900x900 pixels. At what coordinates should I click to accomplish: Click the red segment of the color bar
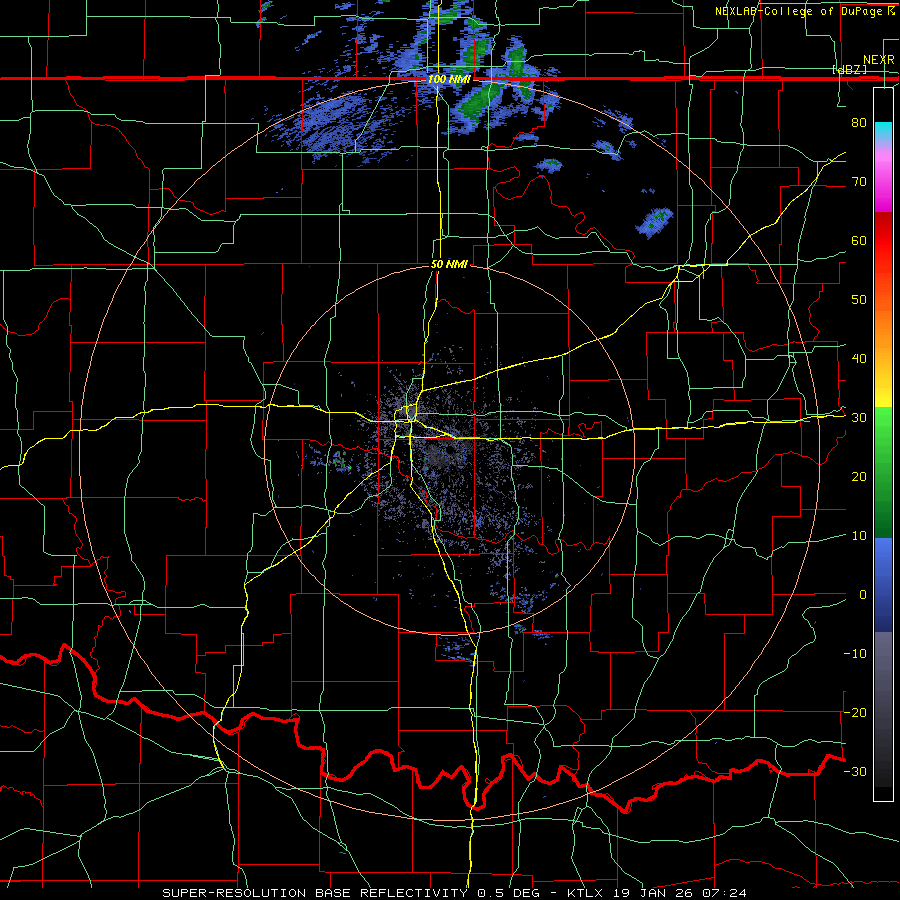click(x=883, y=241)
